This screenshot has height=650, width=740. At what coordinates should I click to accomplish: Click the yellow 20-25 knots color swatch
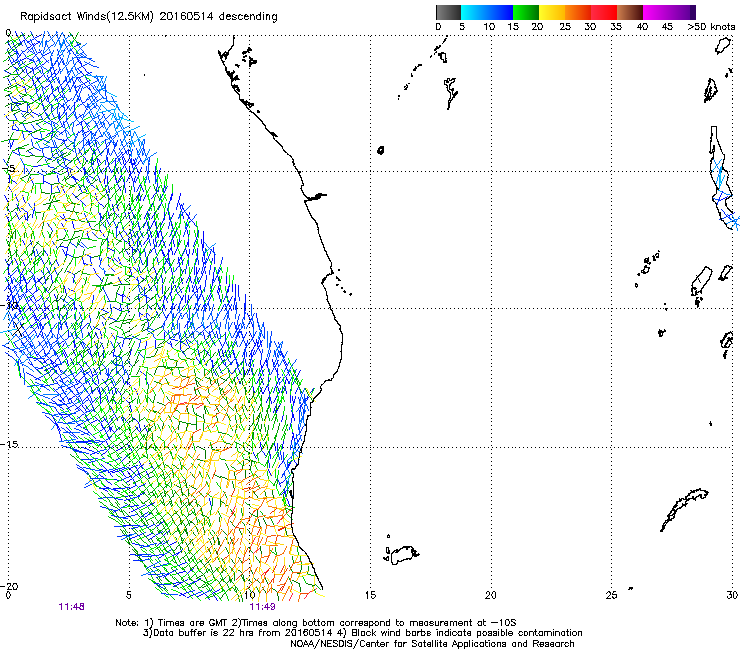pos(552,12)
